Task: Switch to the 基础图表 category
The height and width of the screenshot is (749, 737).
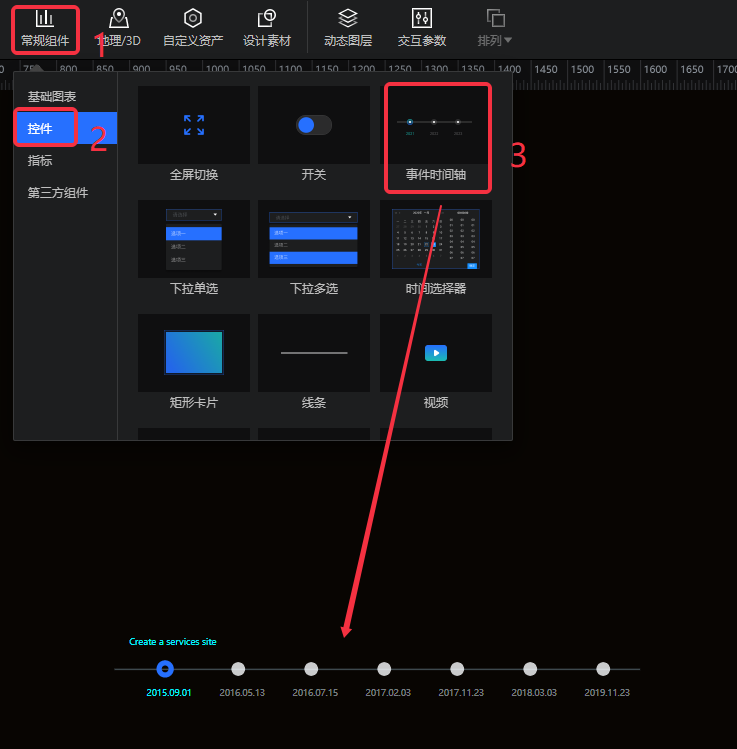Action: (x=52, y=96)
